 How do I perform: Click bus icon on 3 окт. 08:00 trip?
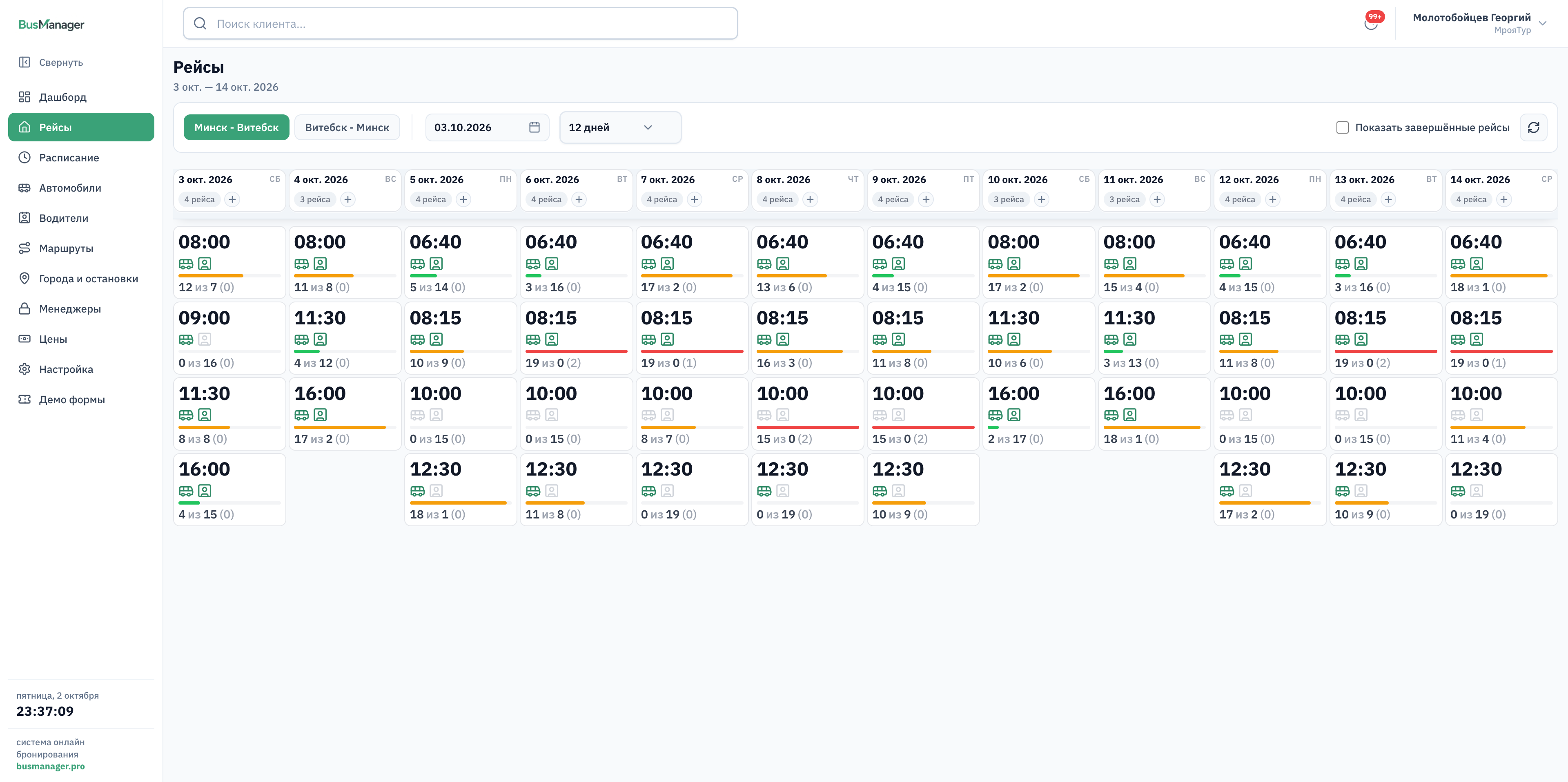click(x=186, y=264)
